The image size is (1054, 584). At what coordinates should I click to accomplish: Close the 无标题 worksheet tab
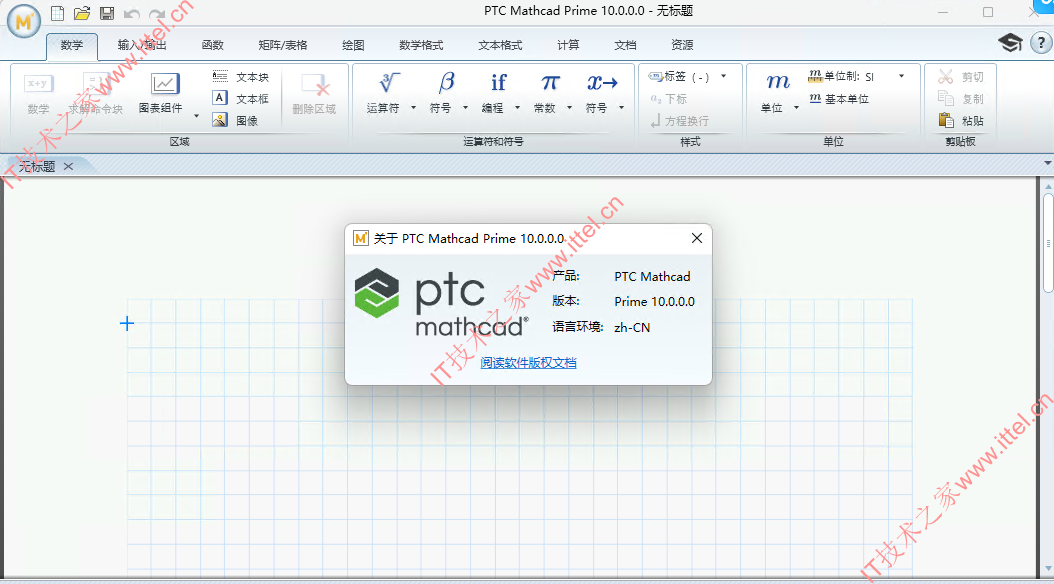[x=68, y=166]
